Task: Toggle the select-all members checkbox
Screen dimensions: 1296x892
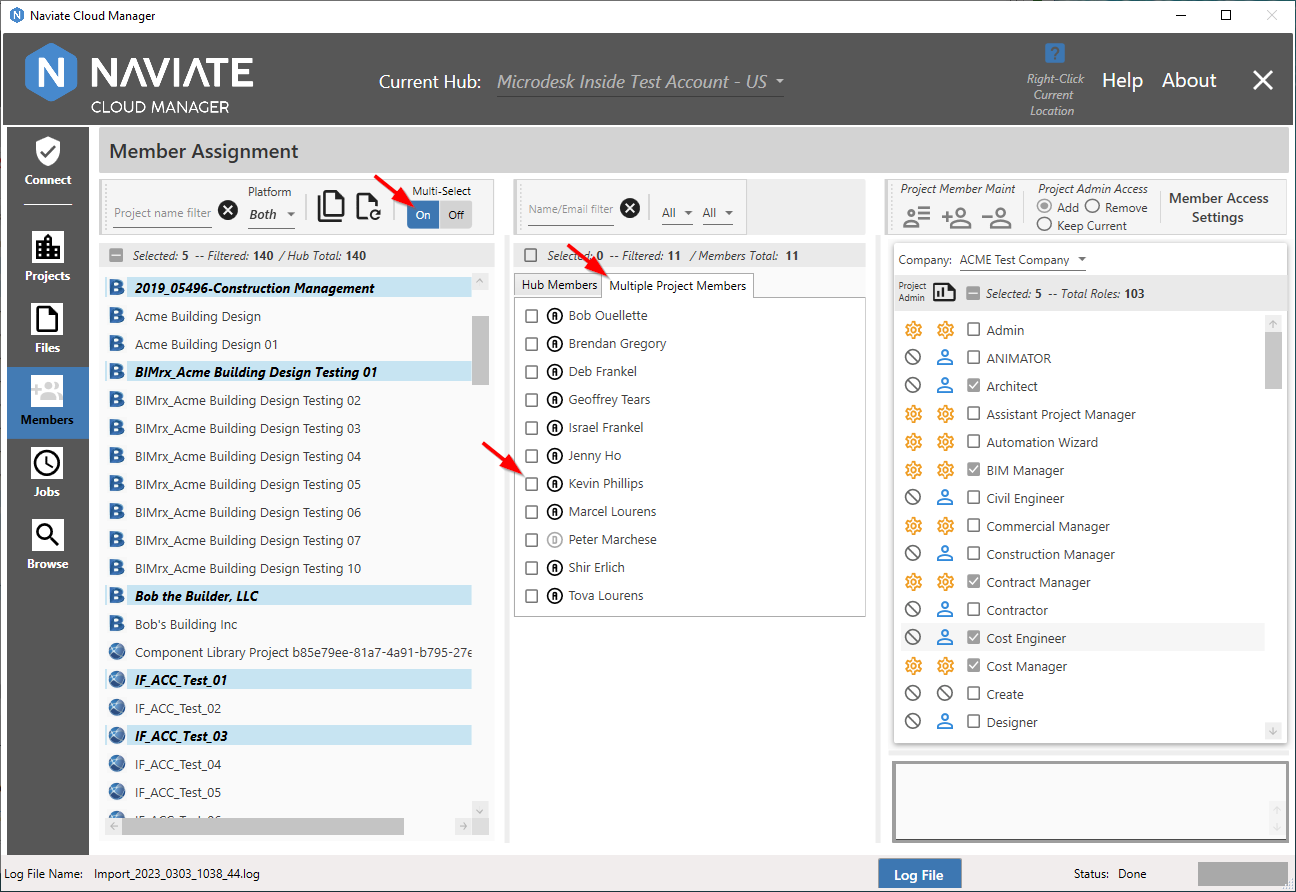Action: [x=531, y=256]
